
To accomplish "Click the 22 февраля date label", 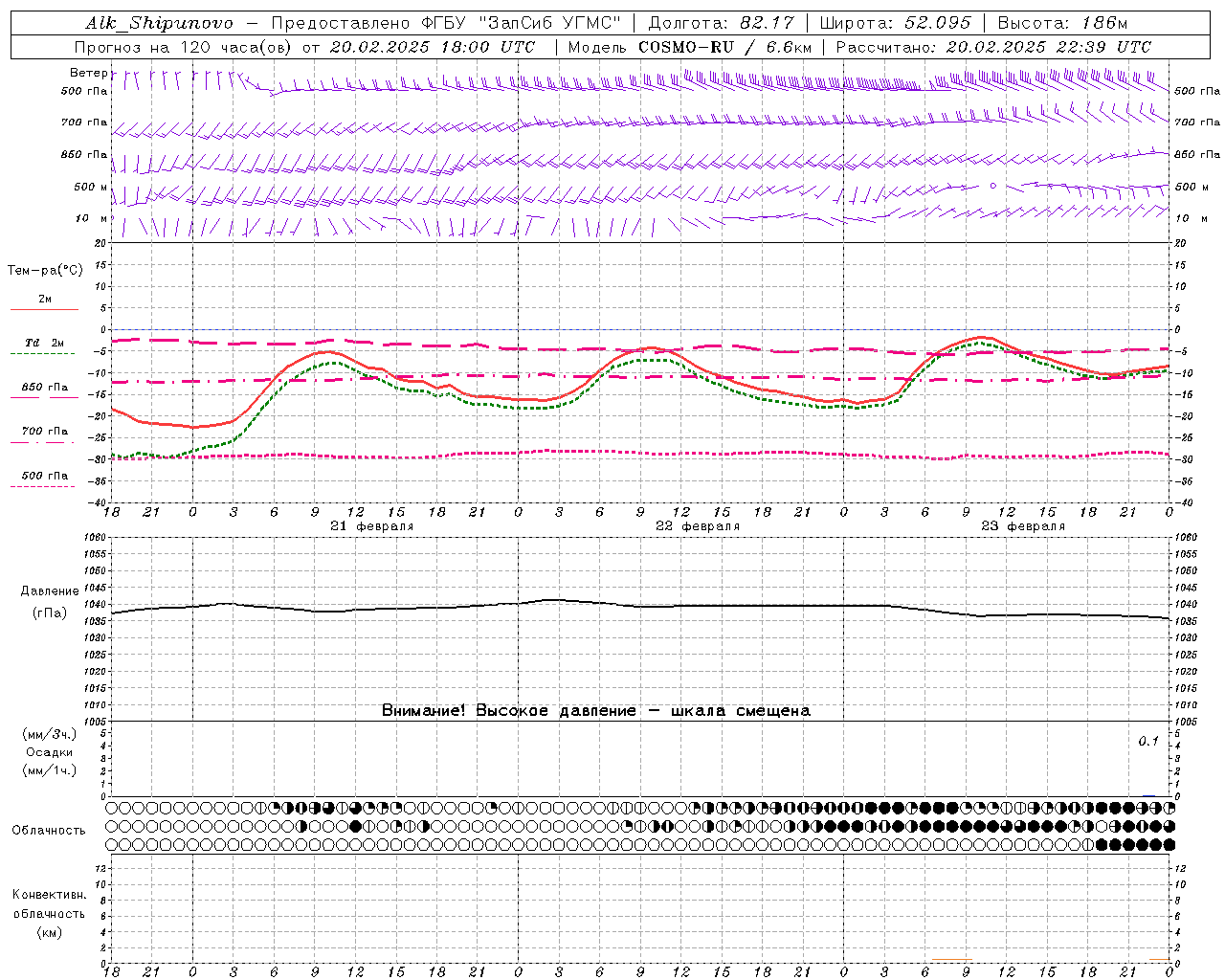I will pos(698,526).
